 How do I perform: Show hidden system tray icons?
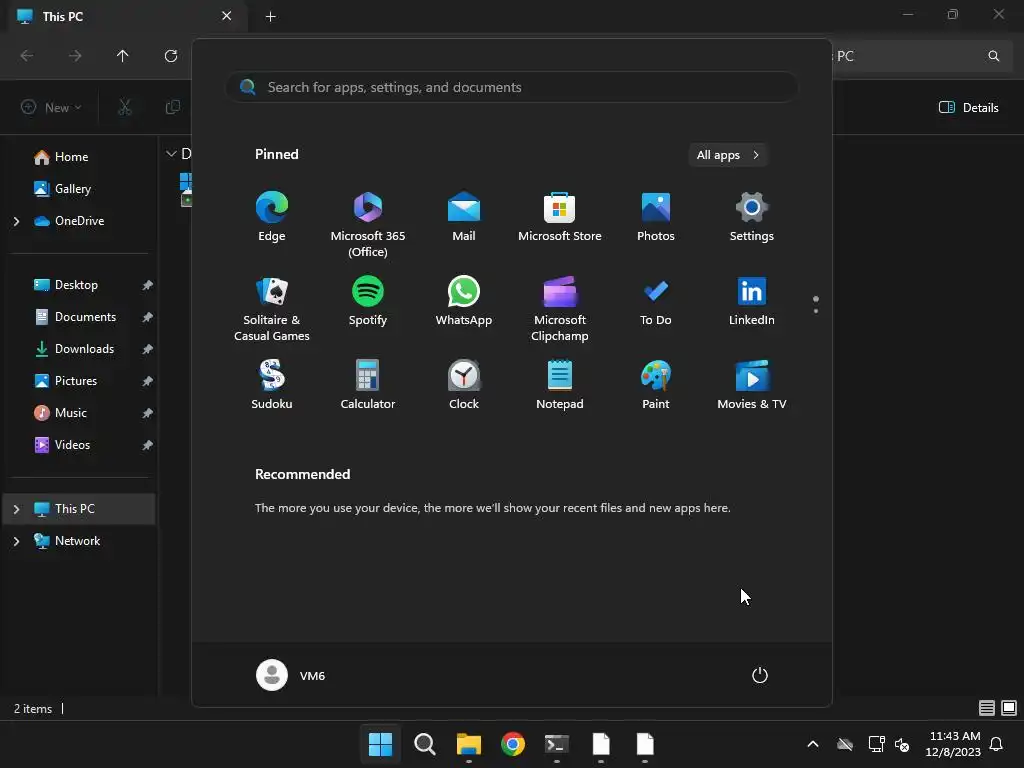812,744
